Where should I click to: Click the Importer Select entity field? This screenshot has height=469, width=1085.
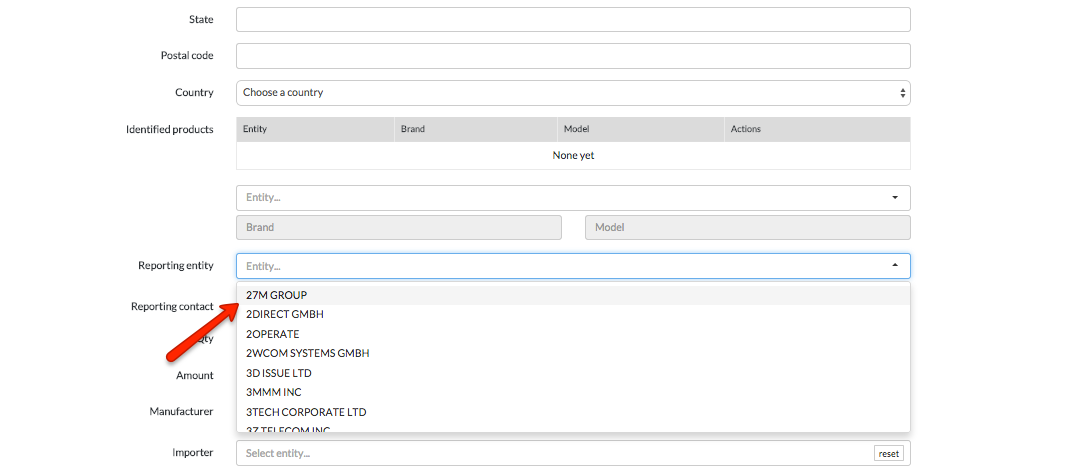click(x=550, y=454)
